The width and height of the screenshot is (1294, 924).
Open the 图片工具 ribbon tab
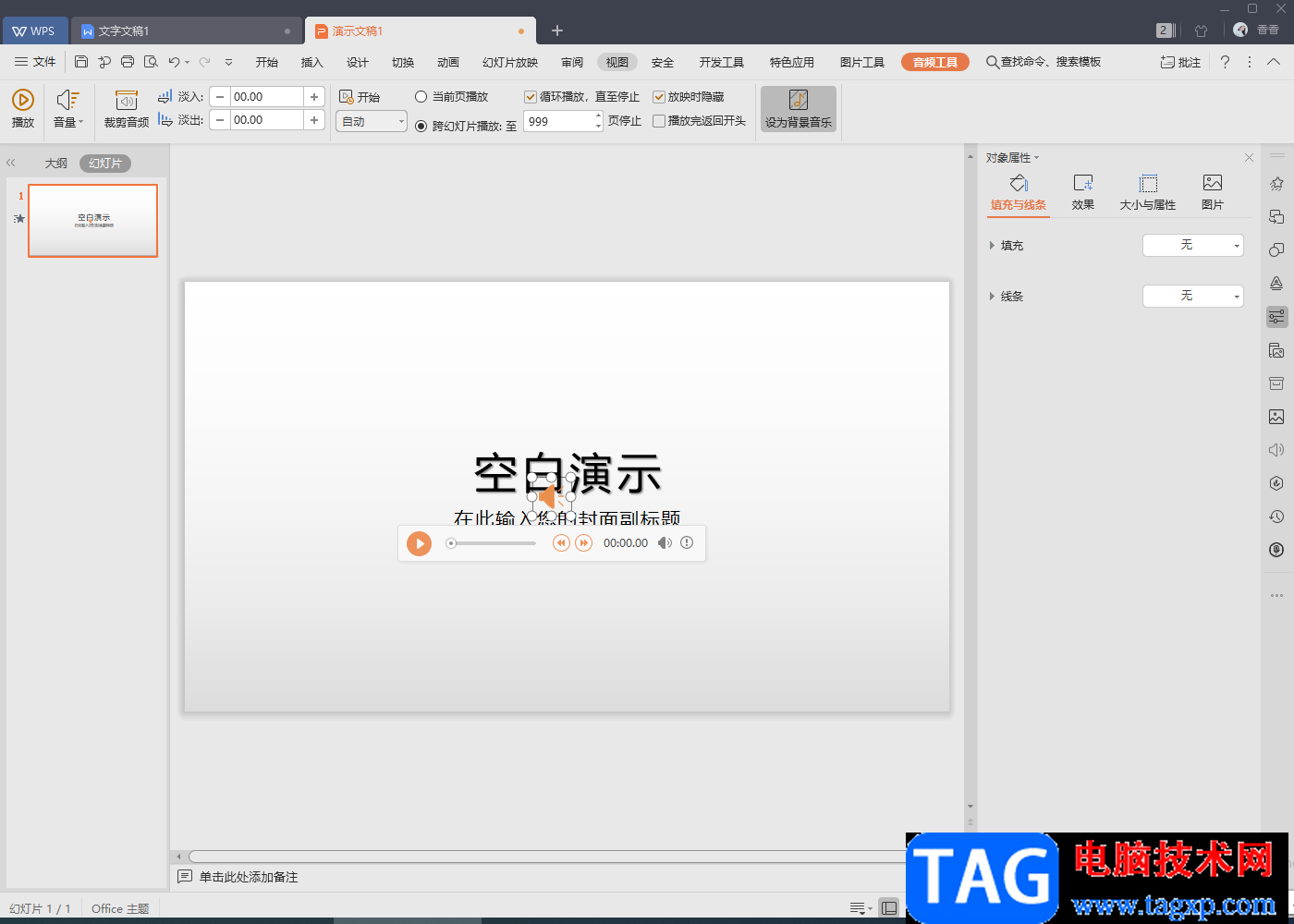[862, 62]
